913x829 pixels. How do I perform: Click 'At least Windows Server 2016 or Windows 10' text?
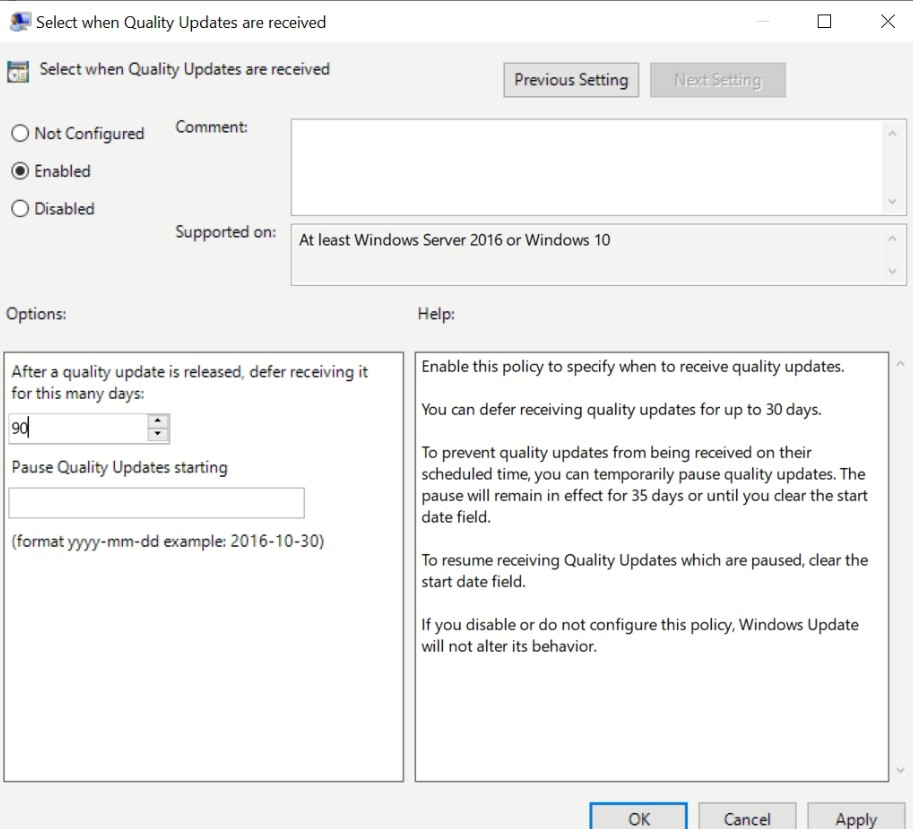pyautogui.click(x=454, y=240)
